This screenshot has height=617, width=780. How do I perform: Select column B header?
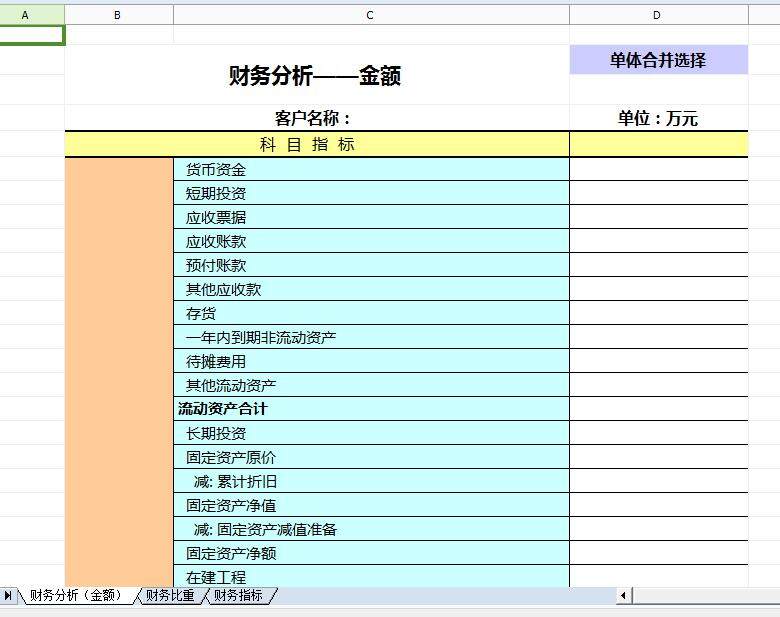click(x=118, y=15)
